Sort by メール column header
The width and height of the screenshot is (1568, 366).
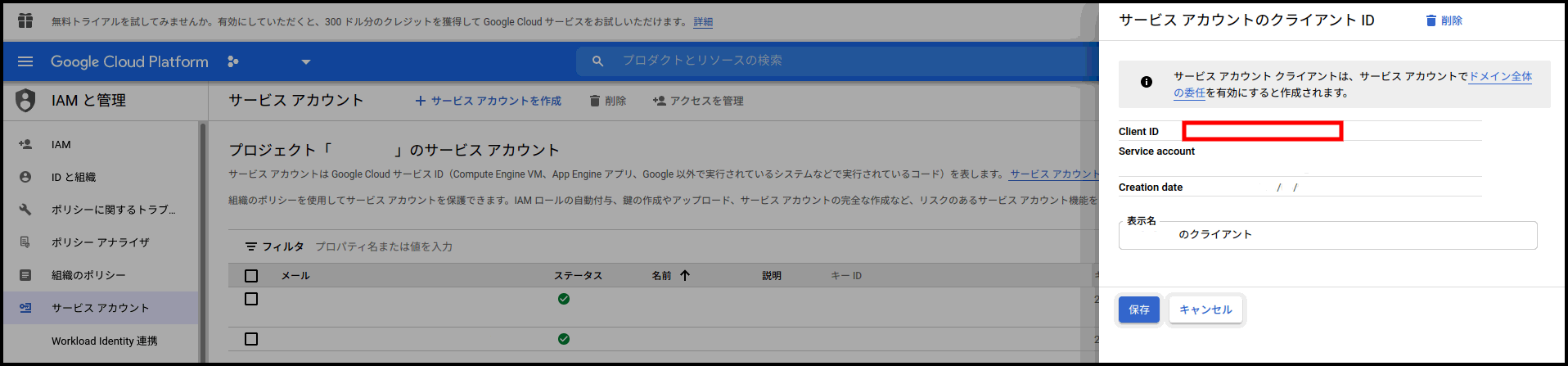tap(295, 276)
